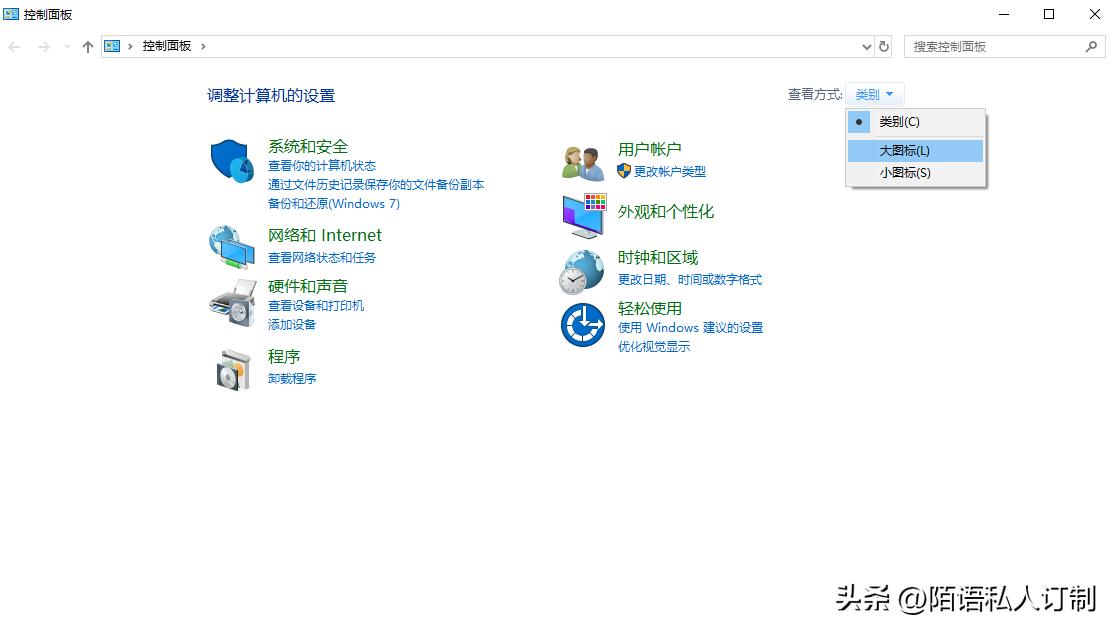Image resolution: width=1115 pixels, height=631 pixels.
Task: Open the 系统和安全 shield icon
Action: (231, 161)
